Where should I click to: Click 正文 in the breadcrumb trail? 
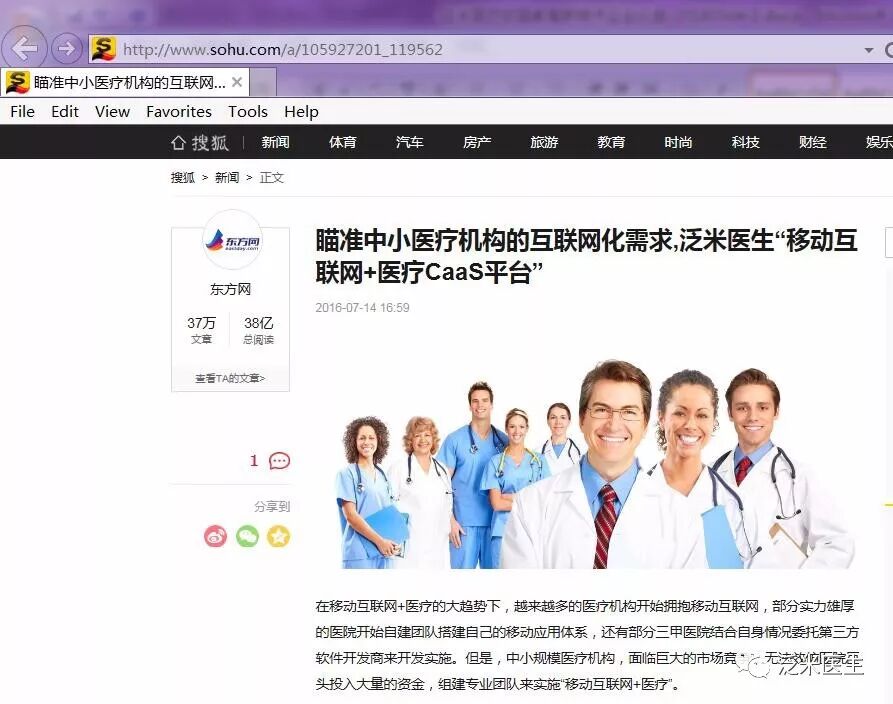271,176
